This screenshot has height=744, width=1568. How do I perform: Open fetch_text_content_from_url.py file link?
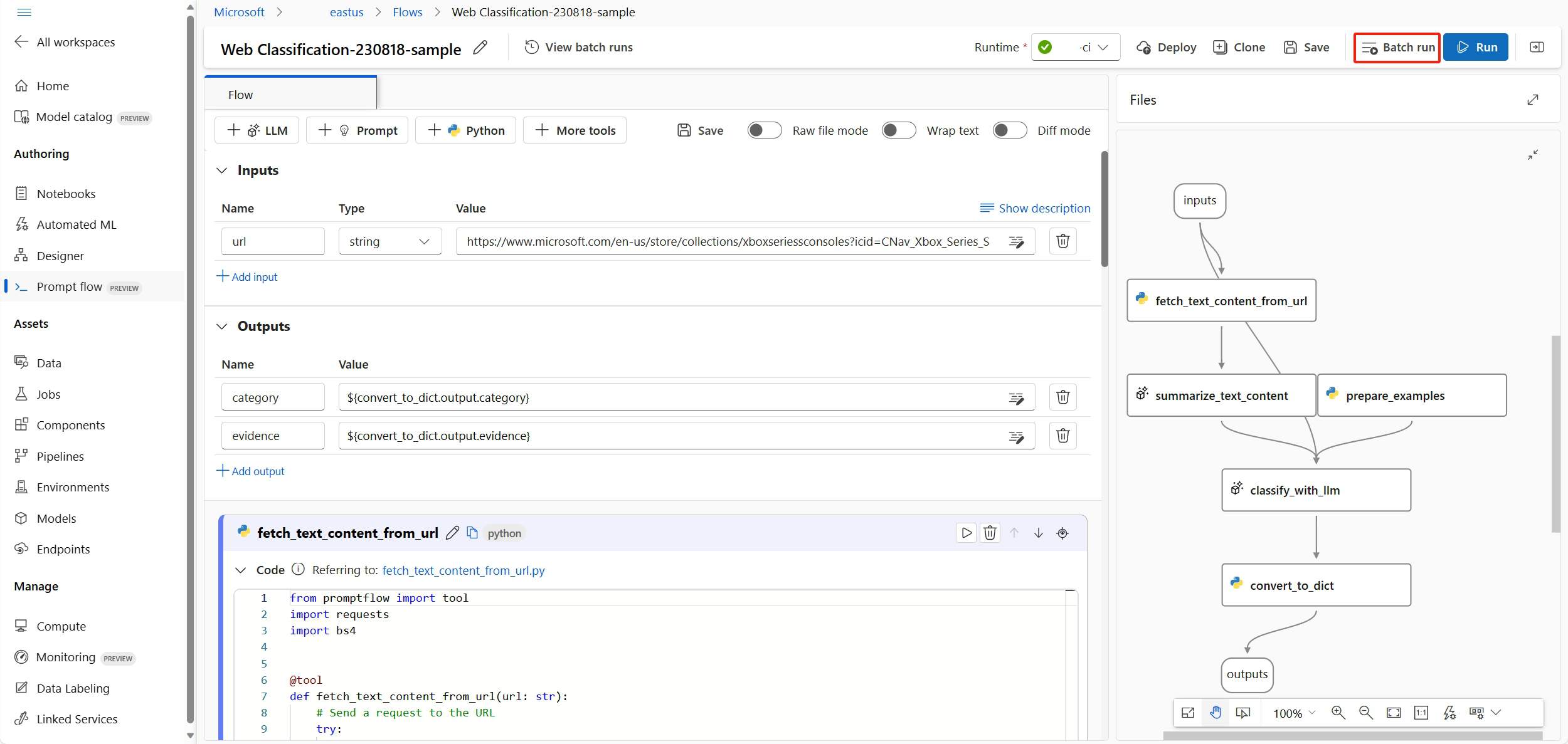464,570
